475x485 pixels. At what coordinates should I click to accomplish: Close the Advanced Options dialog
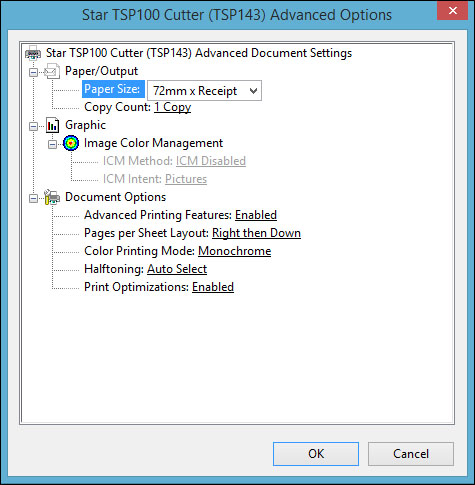(452, 10)
